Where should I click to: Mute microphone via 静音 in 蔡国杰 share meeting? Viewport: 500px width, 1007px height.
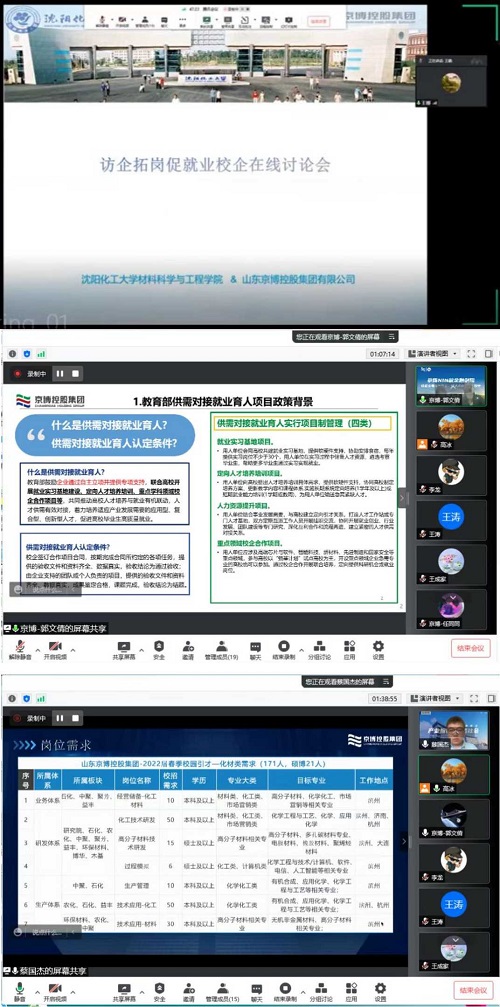19,992
